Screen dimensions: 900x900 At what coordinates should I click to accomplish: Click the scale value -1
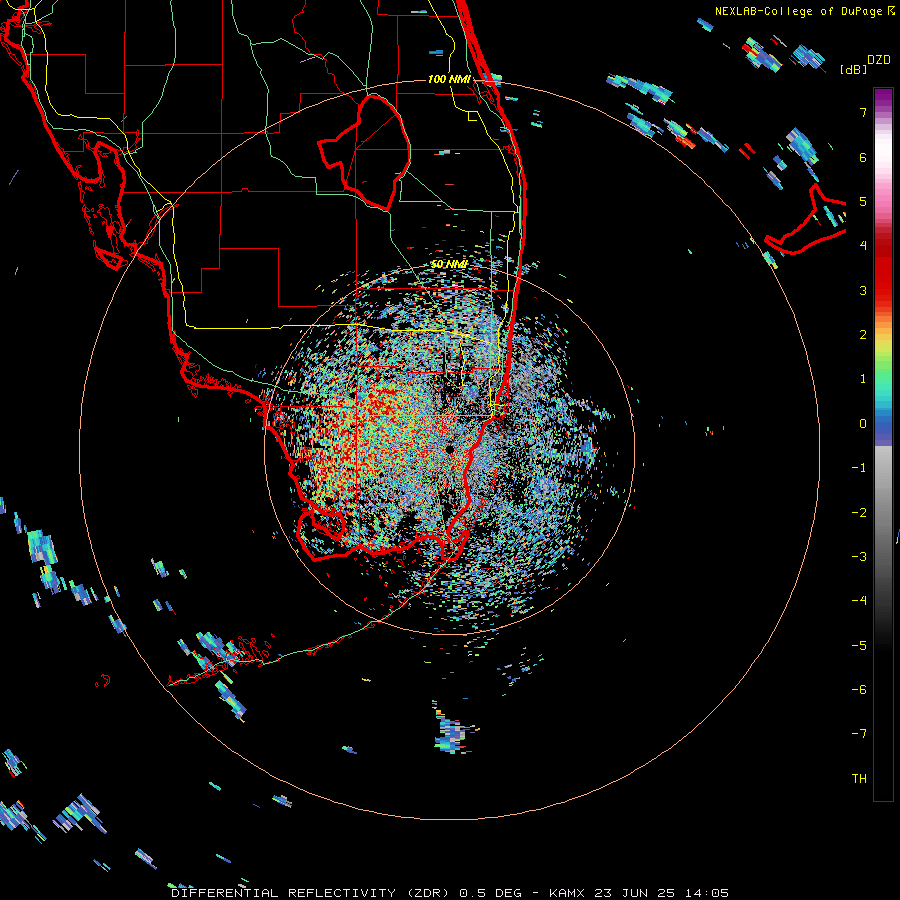coord(859,468)
